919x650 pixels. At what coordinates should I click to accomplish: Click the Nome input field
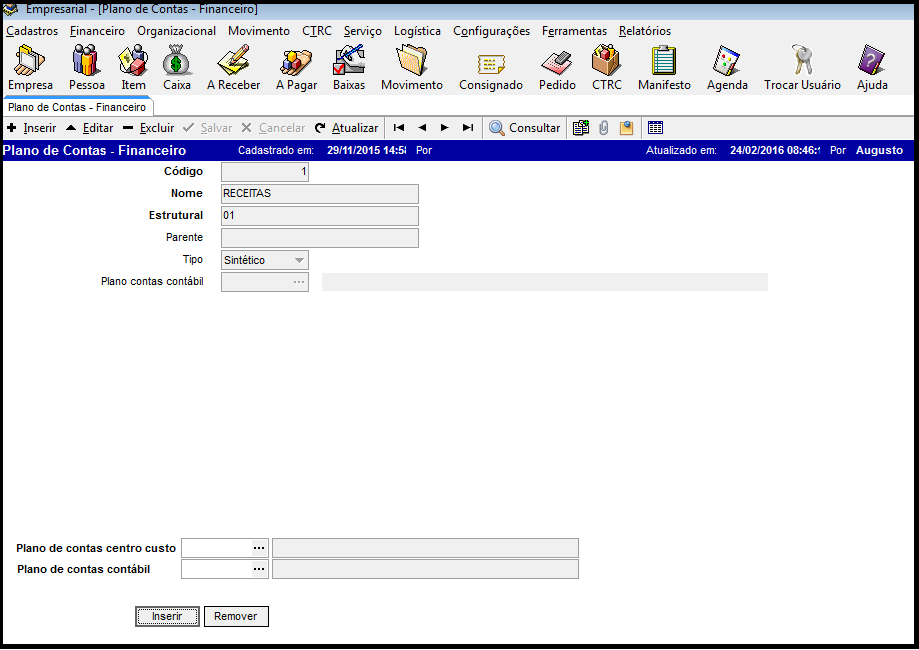click(319, 194)
